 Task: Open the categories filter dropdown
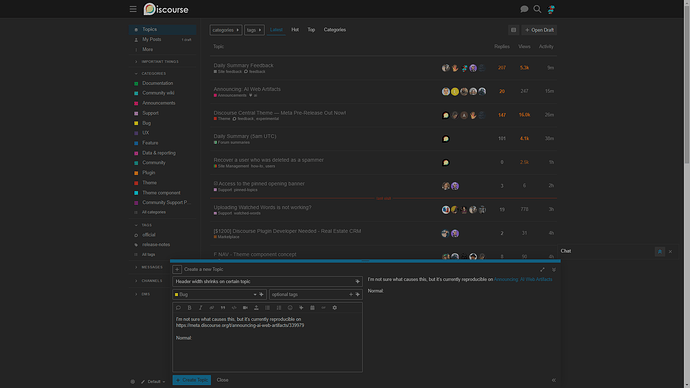pyautogui.click(x=226, y=30)
